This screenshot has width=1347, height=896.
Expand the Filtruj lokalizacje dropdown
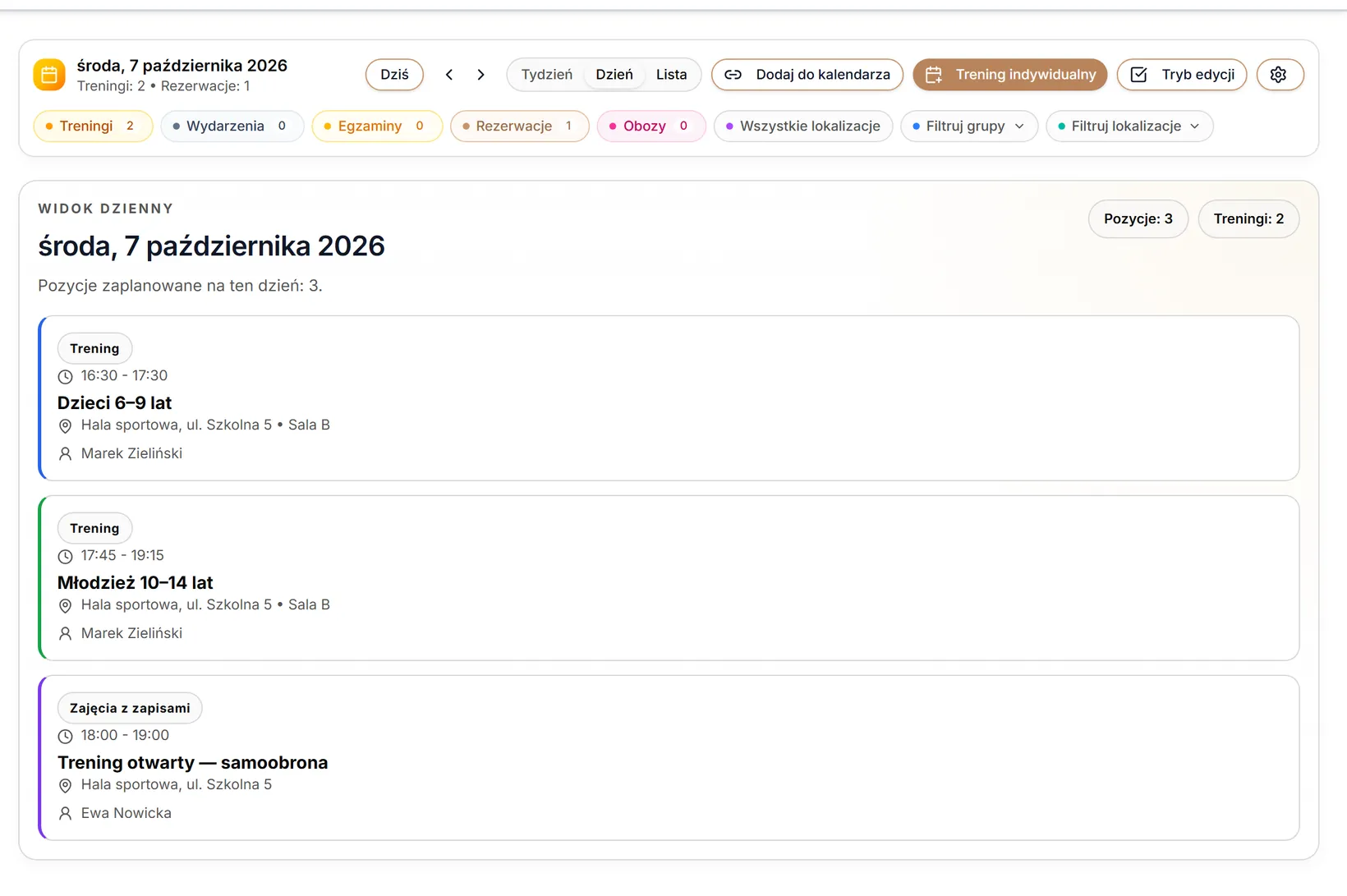point(1129,126)
